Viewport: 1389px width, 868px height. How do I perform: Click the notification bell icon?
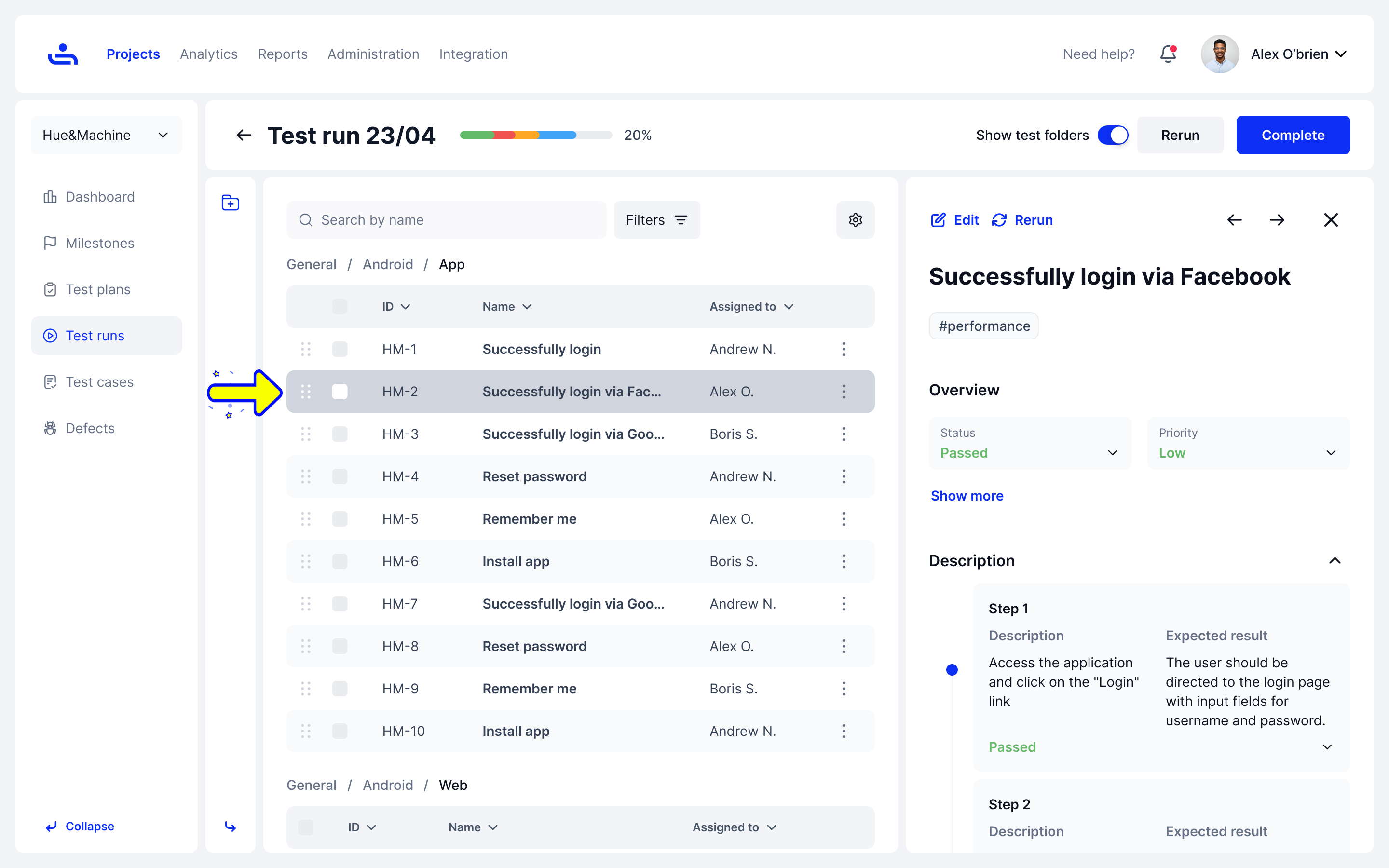[x=1168, y=54]
